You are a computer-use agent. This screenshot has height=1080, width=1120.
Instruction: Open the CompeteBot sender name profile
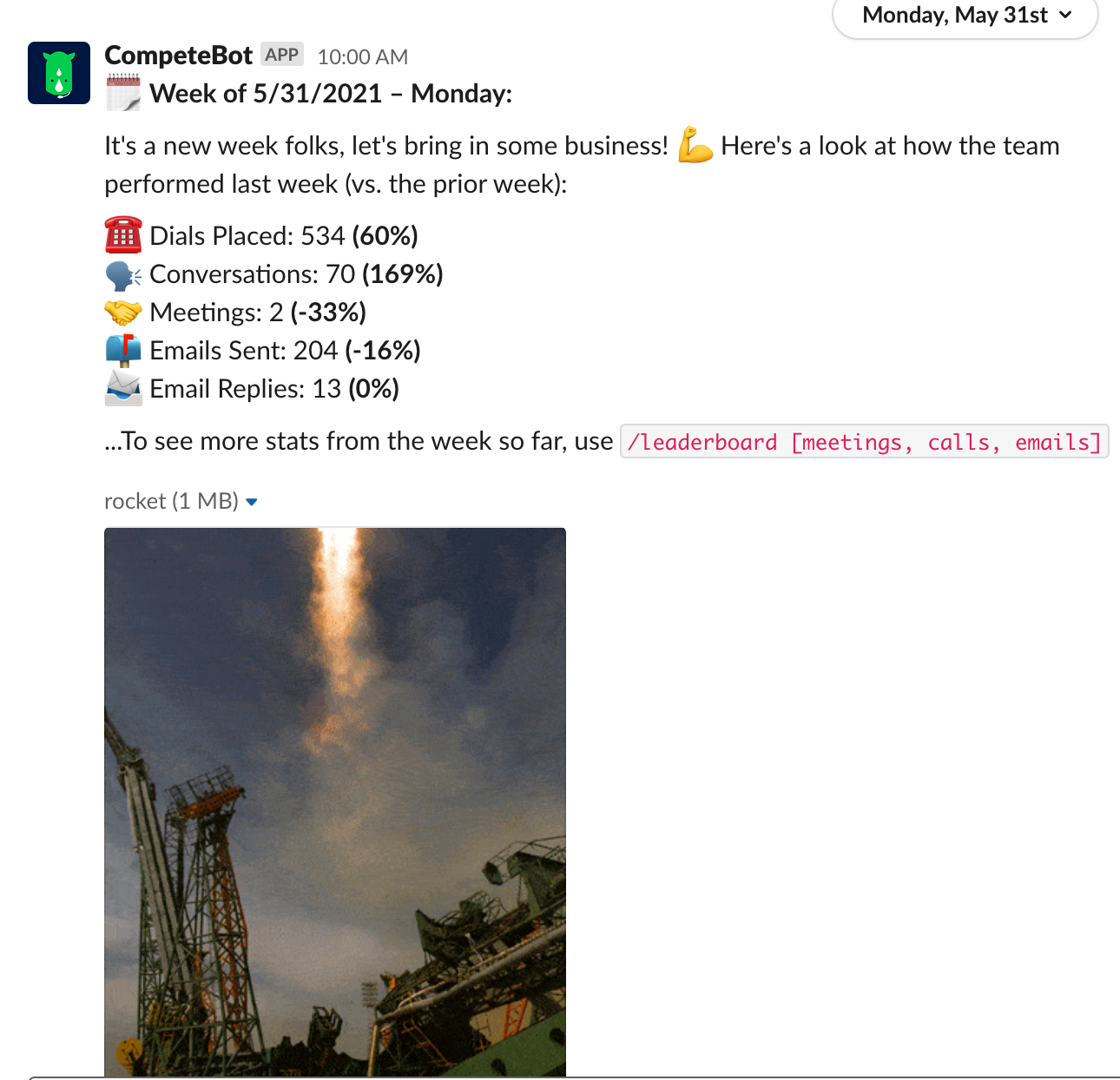[x=178, y=56]
